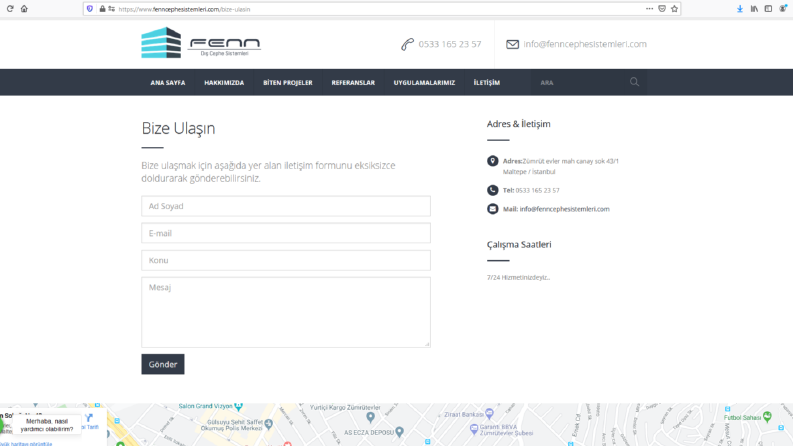Click header email info@fenncephesistemleri.com
Viewport: 793px width, 446px height.
(585, 44)
